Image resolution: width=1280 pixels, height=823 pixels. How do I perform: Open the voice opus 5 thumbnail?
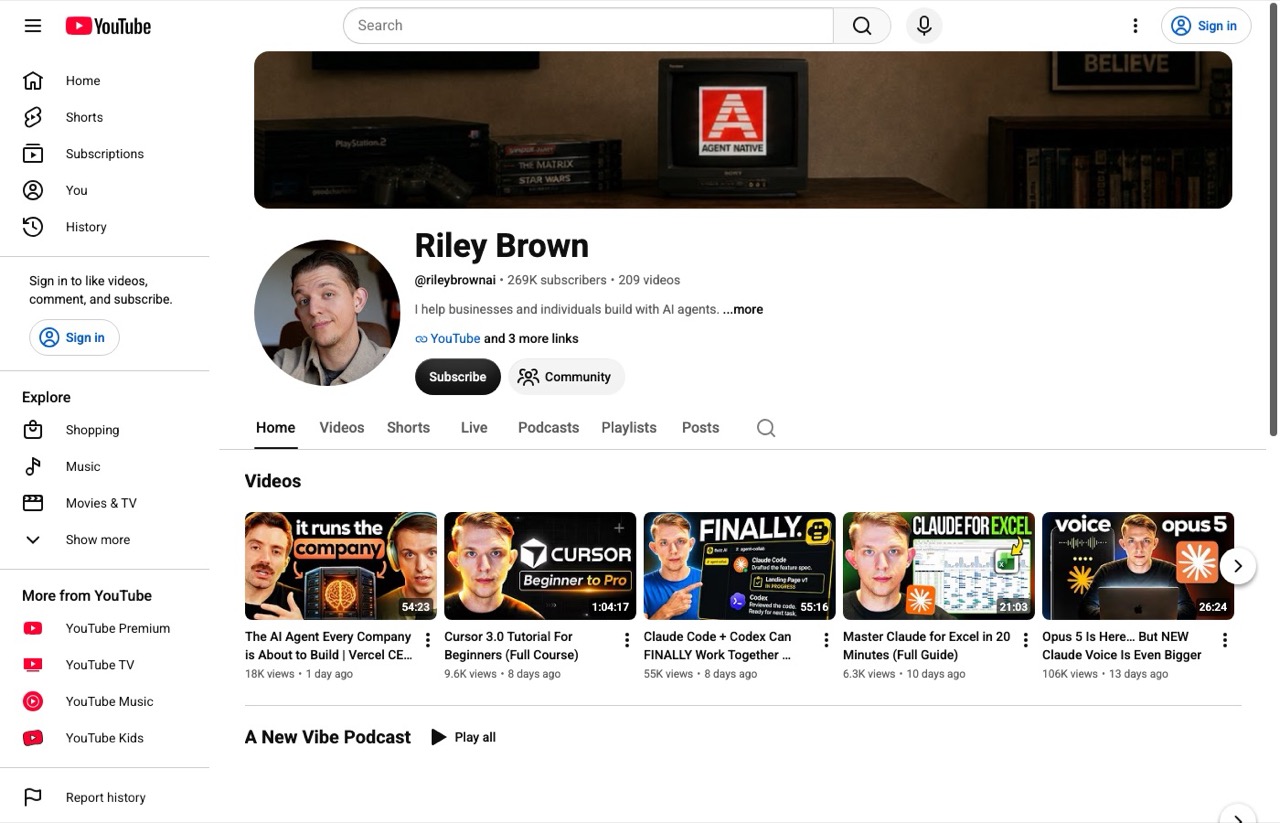pyautogui.click(x=1138, y=566)
